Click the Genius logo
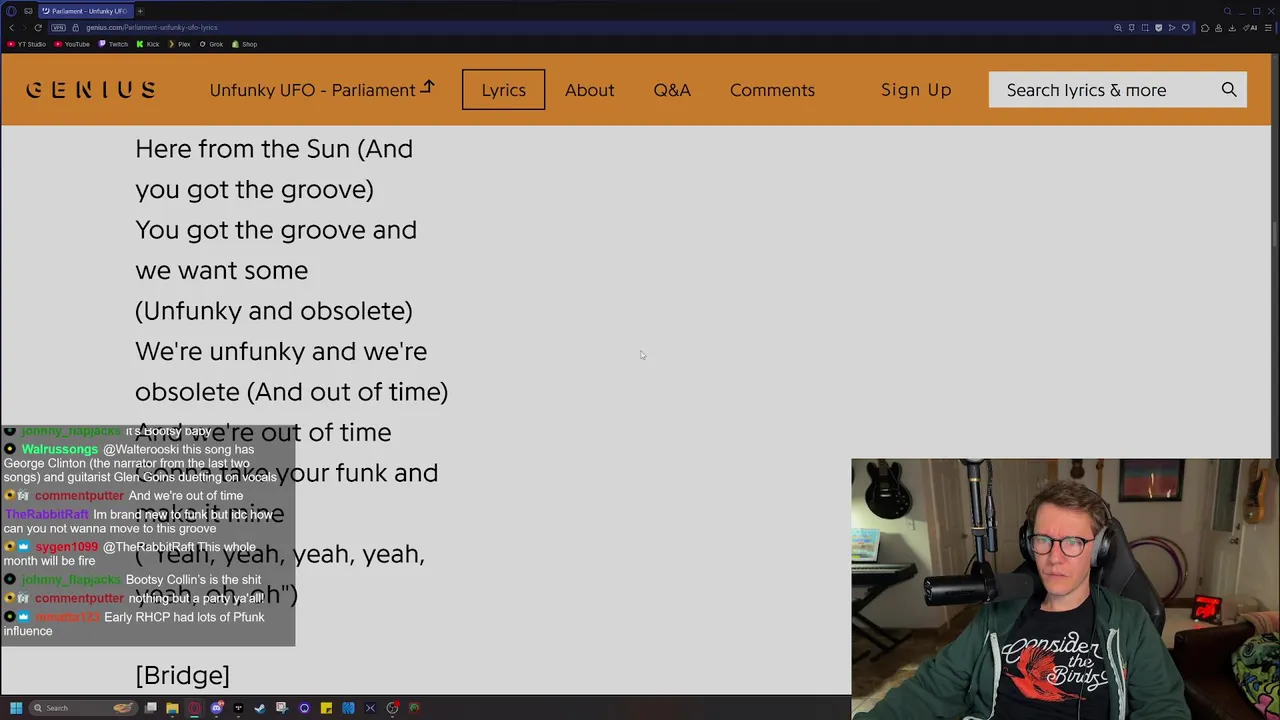 [91, 90]
